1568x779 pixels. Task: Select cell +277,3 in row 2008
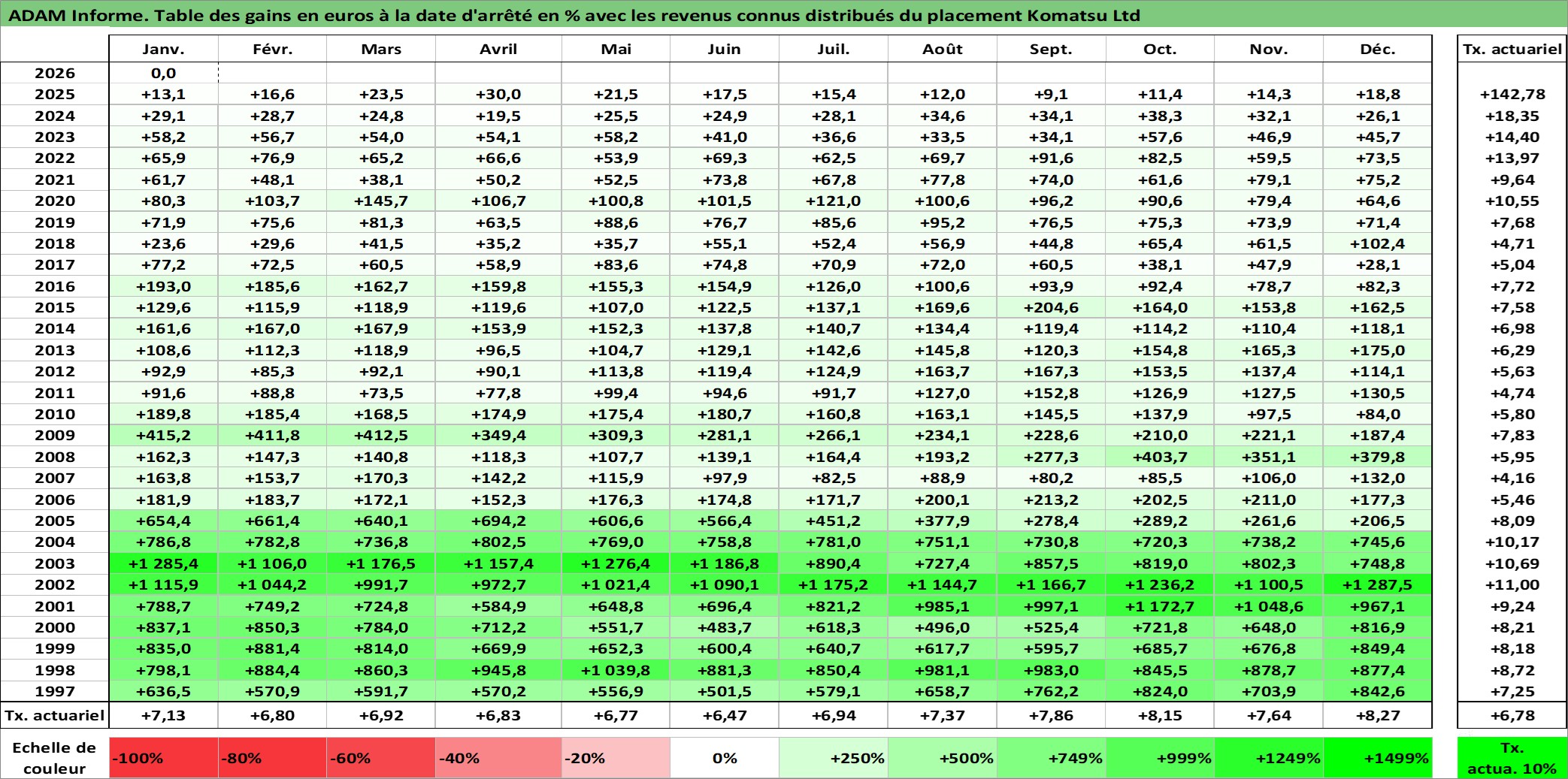tap(1052, 457)
